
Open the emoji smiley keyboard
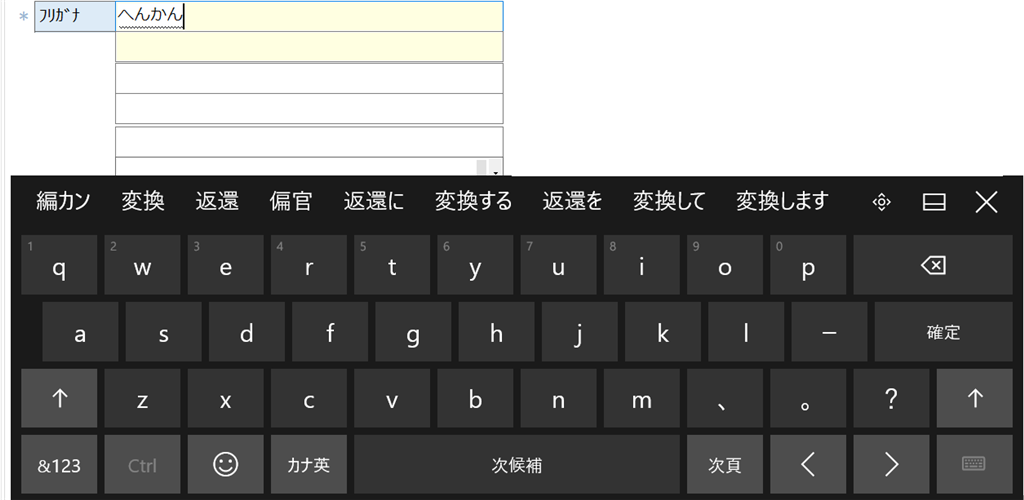[225, 465]
